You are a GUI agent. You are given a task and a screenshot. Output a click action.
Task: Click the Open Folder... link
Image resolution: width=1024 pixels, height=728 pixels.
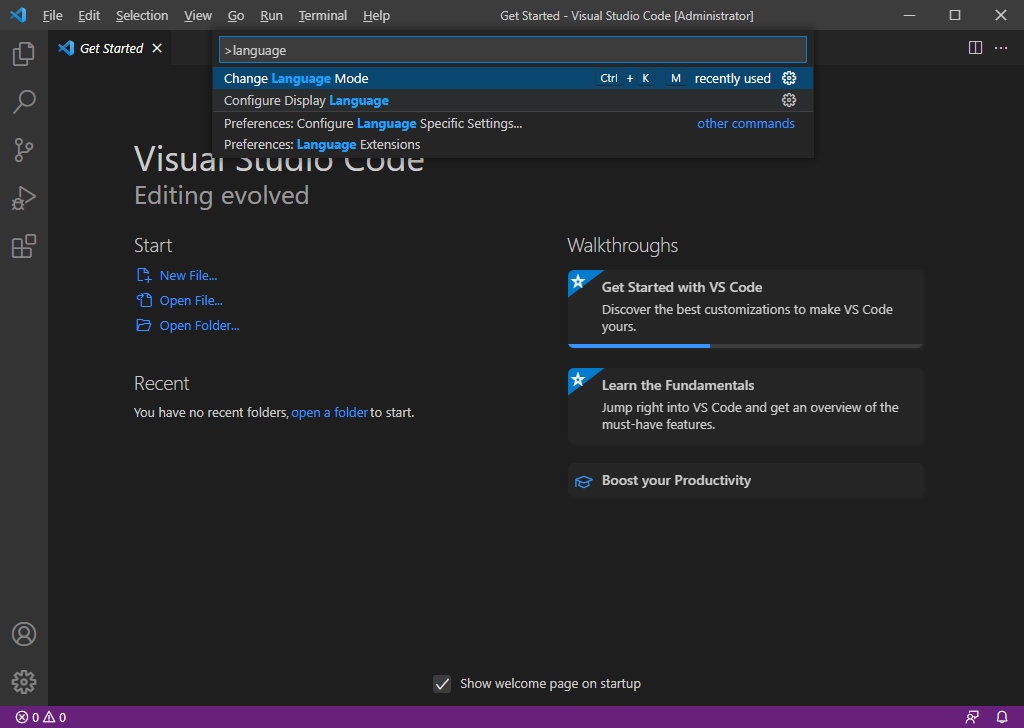point(199,325)
